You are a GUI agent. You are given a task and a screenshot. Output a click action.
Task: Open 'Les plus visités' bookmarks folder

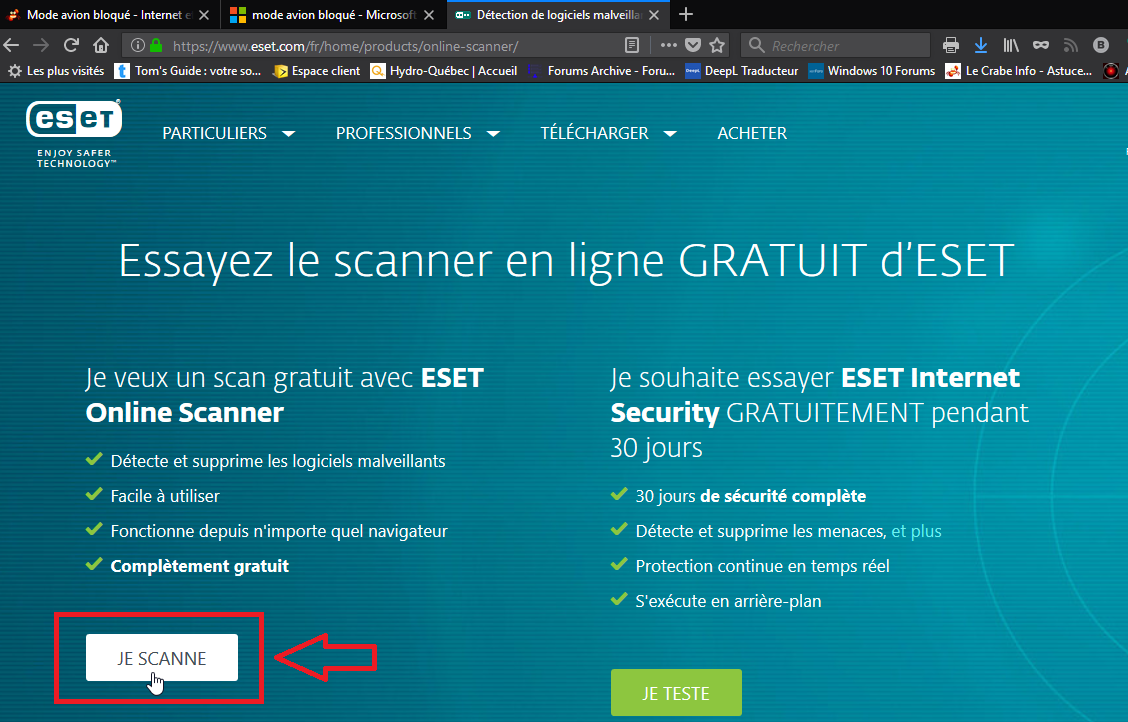click(56, 70)
